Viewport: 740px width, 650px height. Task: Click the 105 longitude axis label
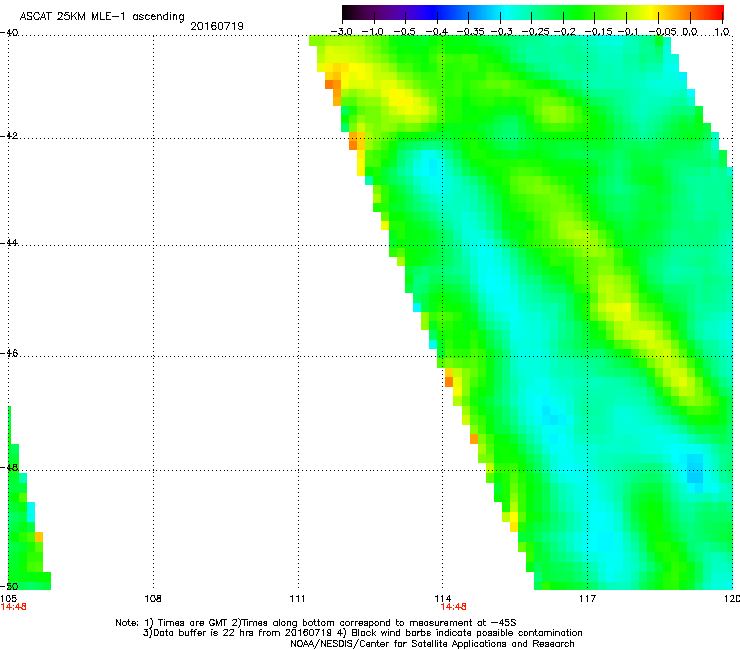point(9,599)
